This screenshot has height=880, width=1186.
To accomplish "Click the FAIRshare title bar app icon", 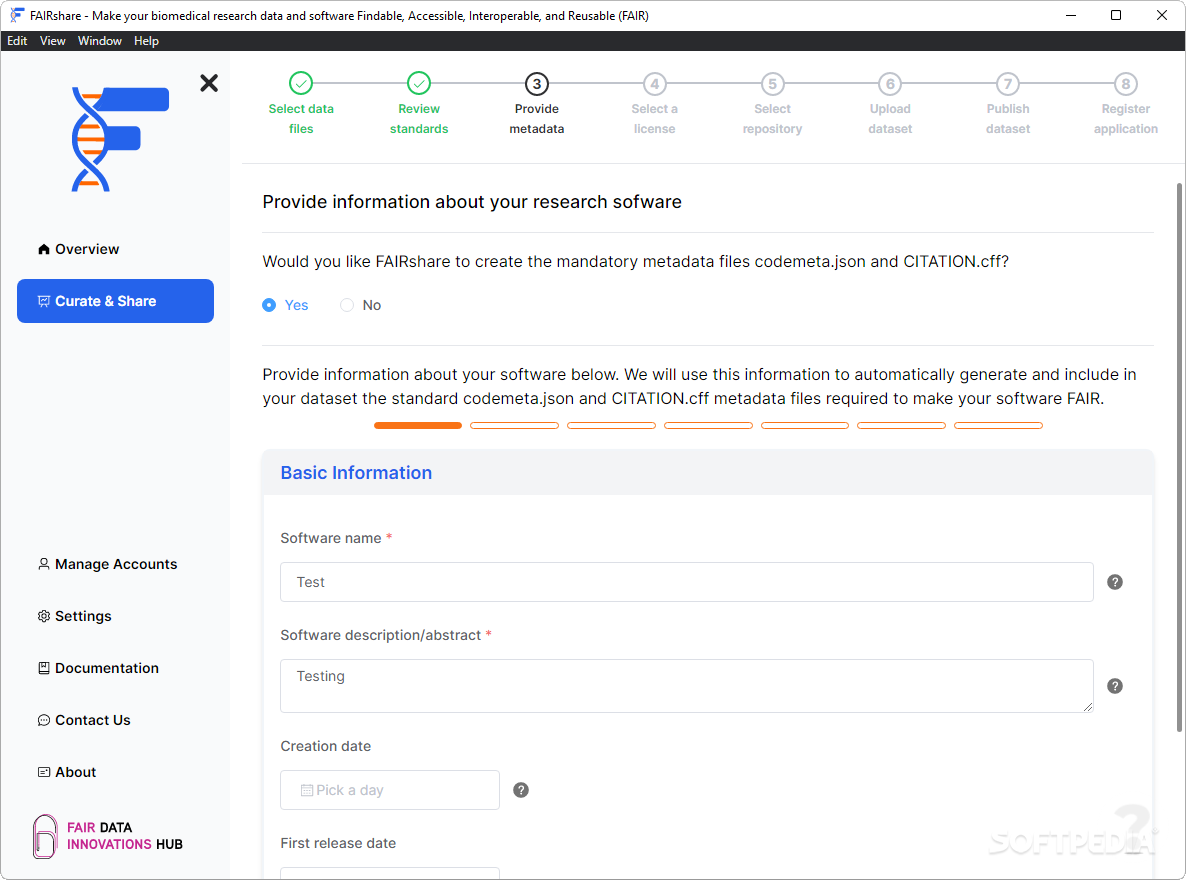I will 17,15.
